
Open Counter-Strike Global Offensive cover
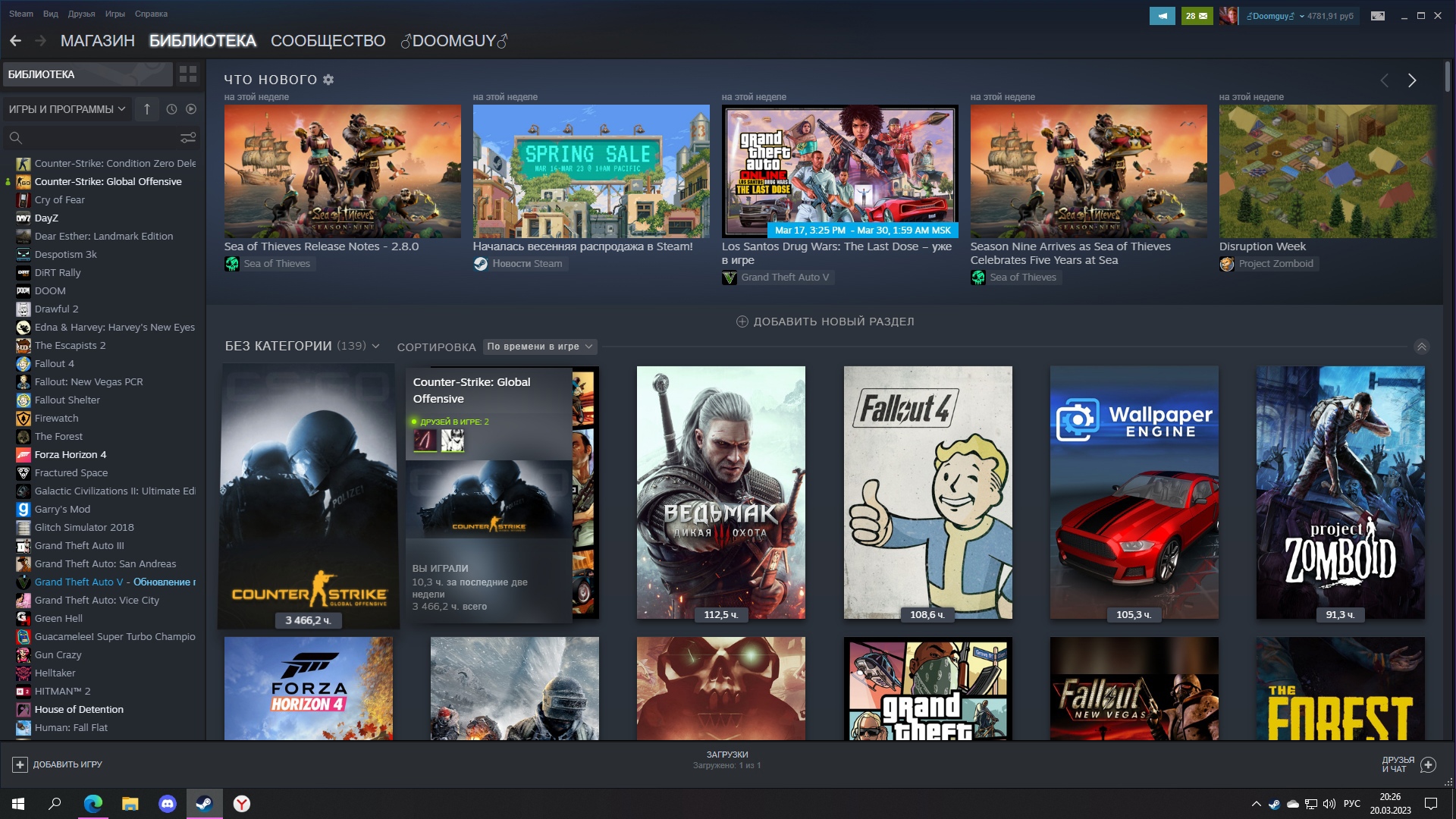(x=308, y=496)
